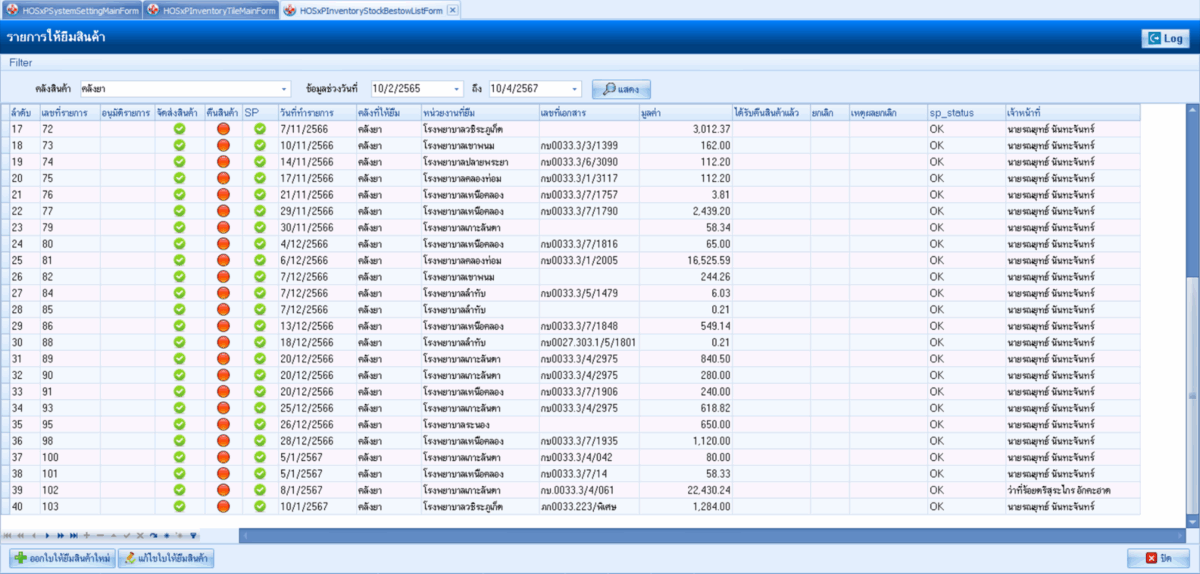Click first record navigator button
Viewport: 1200px width, 574px height.
pos(9,536)
